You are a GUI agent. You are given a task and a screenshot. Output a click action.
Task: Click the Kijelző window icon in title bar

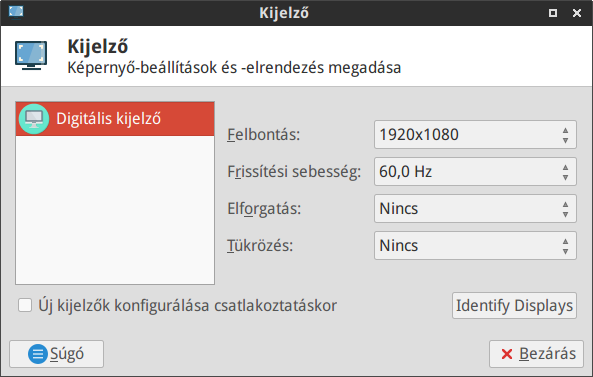point(16,12)
